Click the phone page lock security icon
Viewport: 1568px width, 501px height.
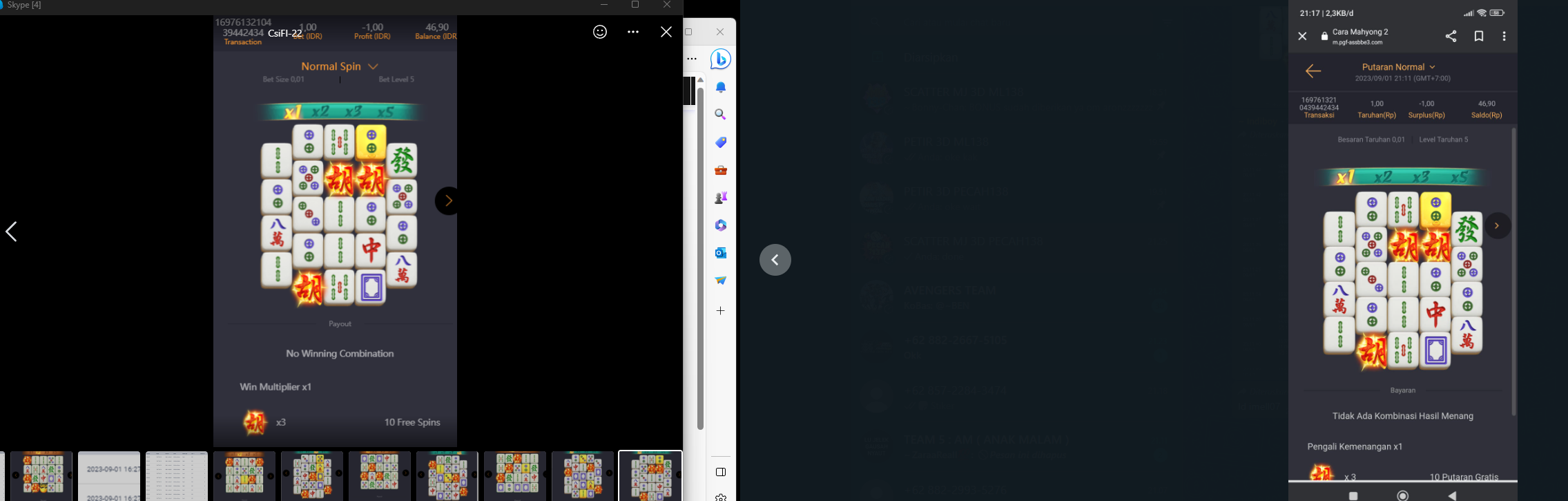pyautogui.click(x=1324, y=37)
